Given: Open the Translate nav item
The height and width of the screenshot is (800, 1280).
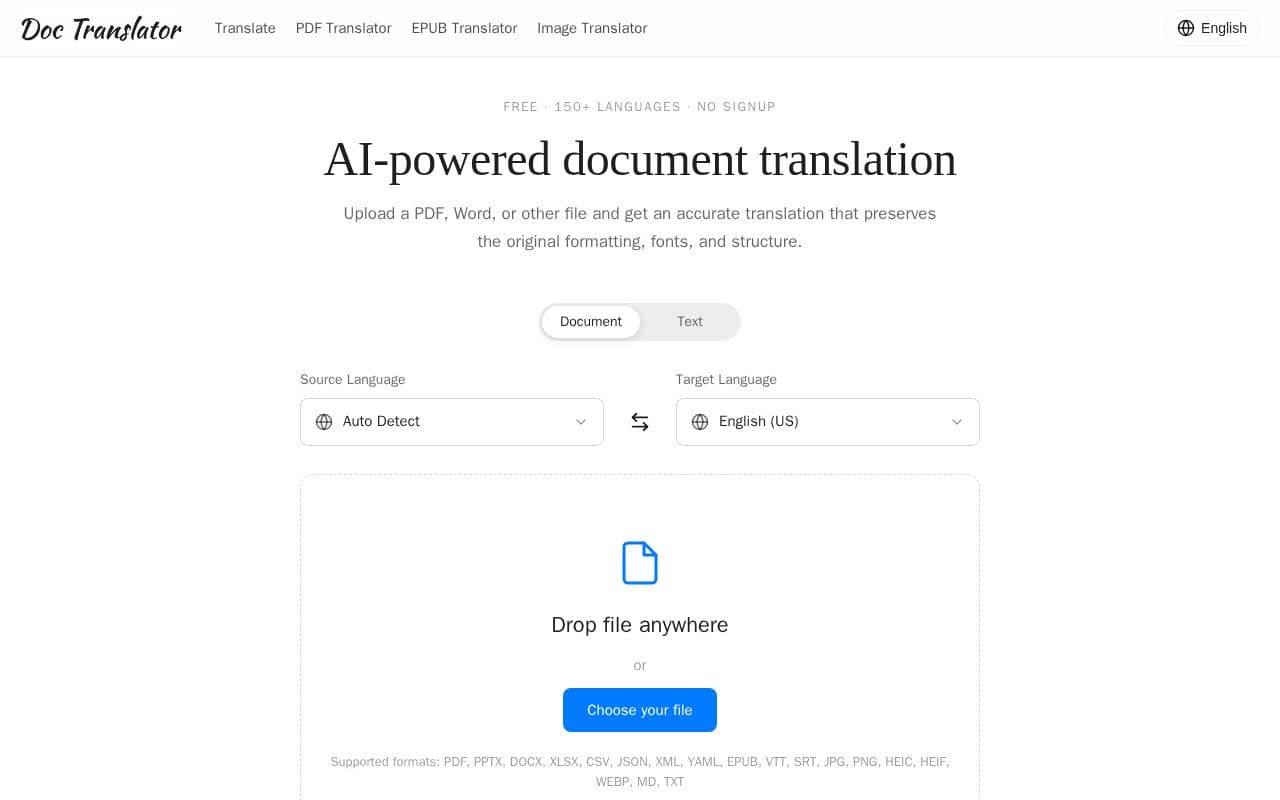Looking at the screenshot, I should [245, 28].
